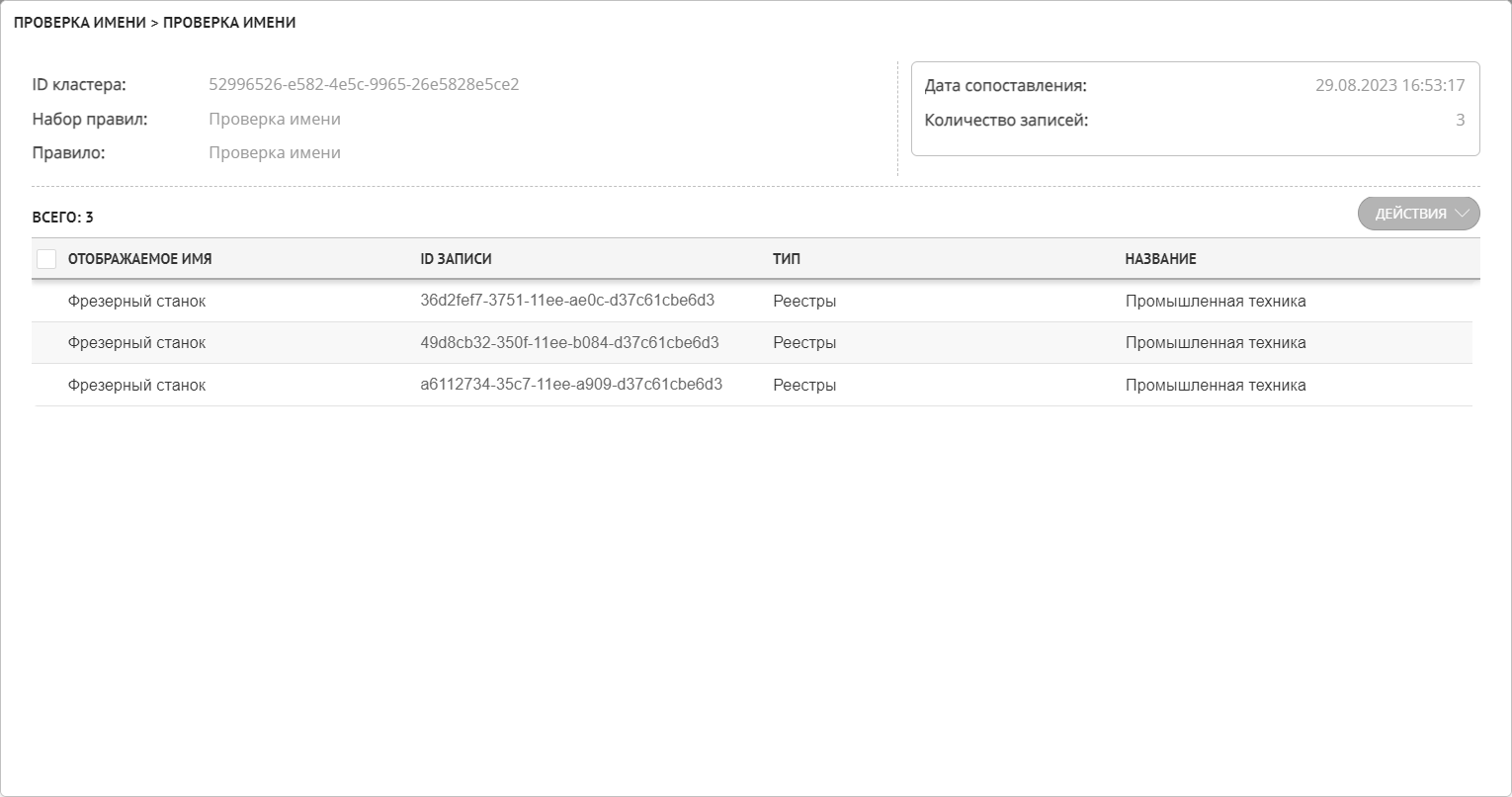Click the Дата сопоставления timestamp value

click(x=1389, y=86)
